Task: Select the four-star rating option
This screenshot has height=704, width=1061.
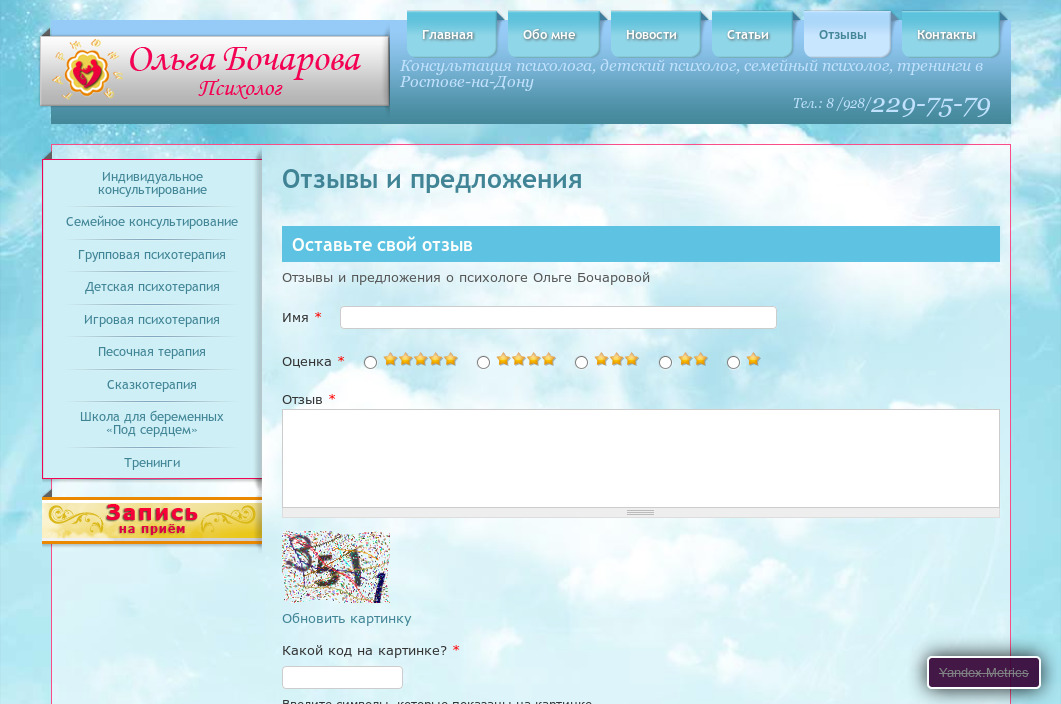Action: click(484, 363)
